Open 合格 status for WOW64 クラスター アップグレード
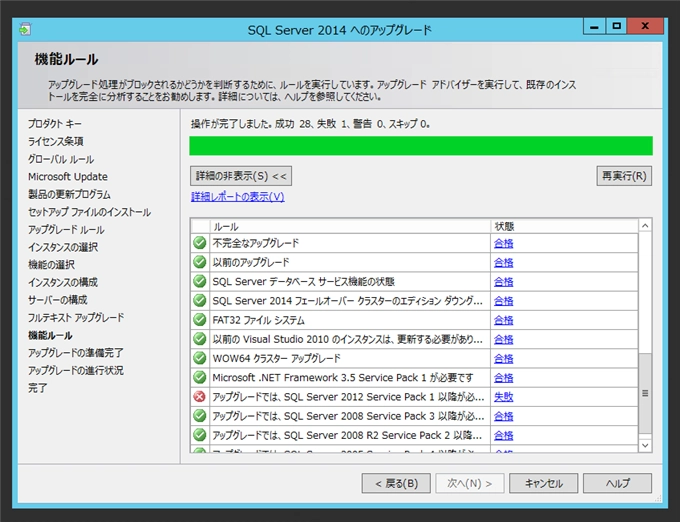The height and width of the screenshot is (522, 680). click(x=503, y=359)
